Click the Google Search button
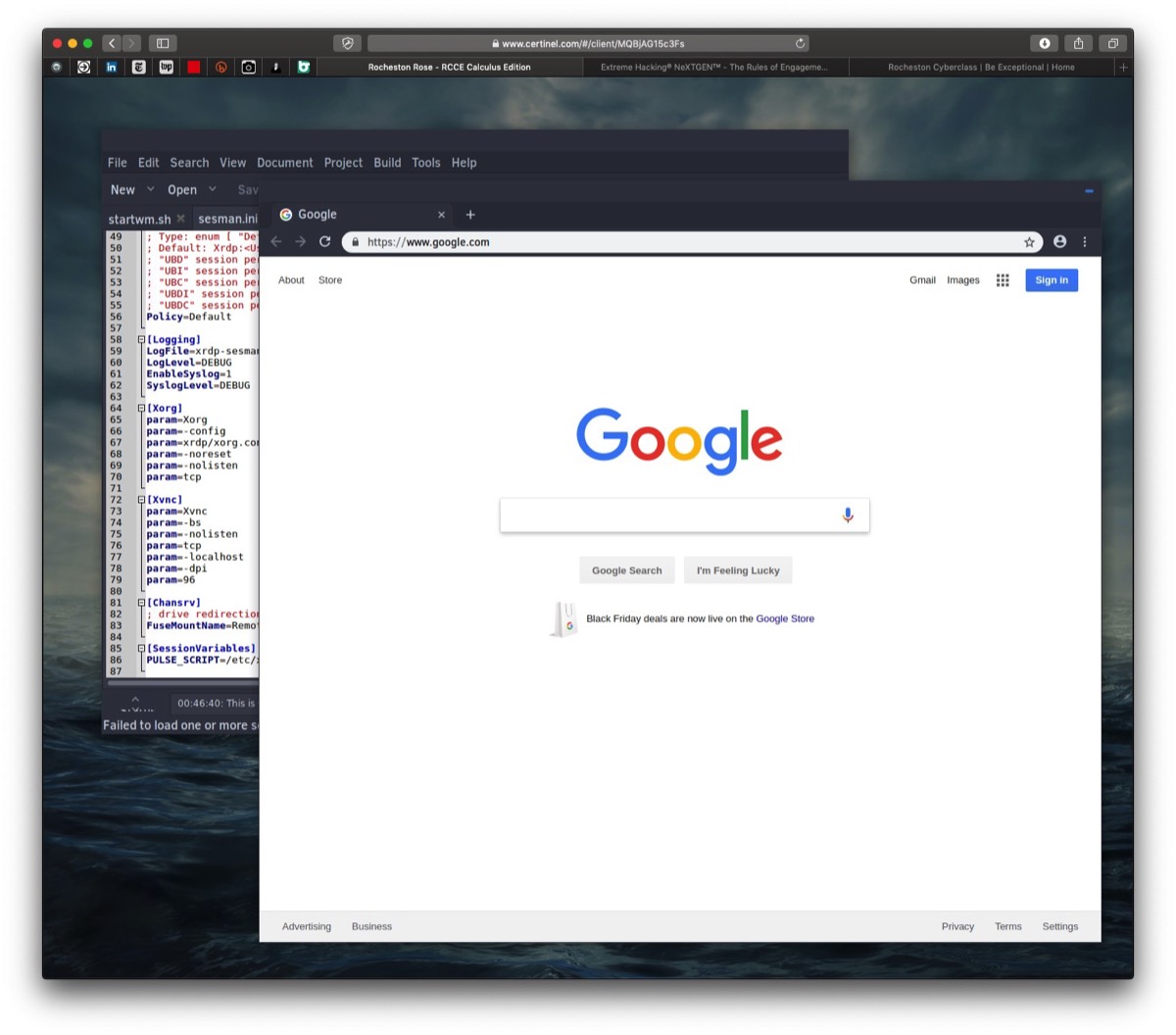This screenshot has width=1176, height=1035. point(627,570)
